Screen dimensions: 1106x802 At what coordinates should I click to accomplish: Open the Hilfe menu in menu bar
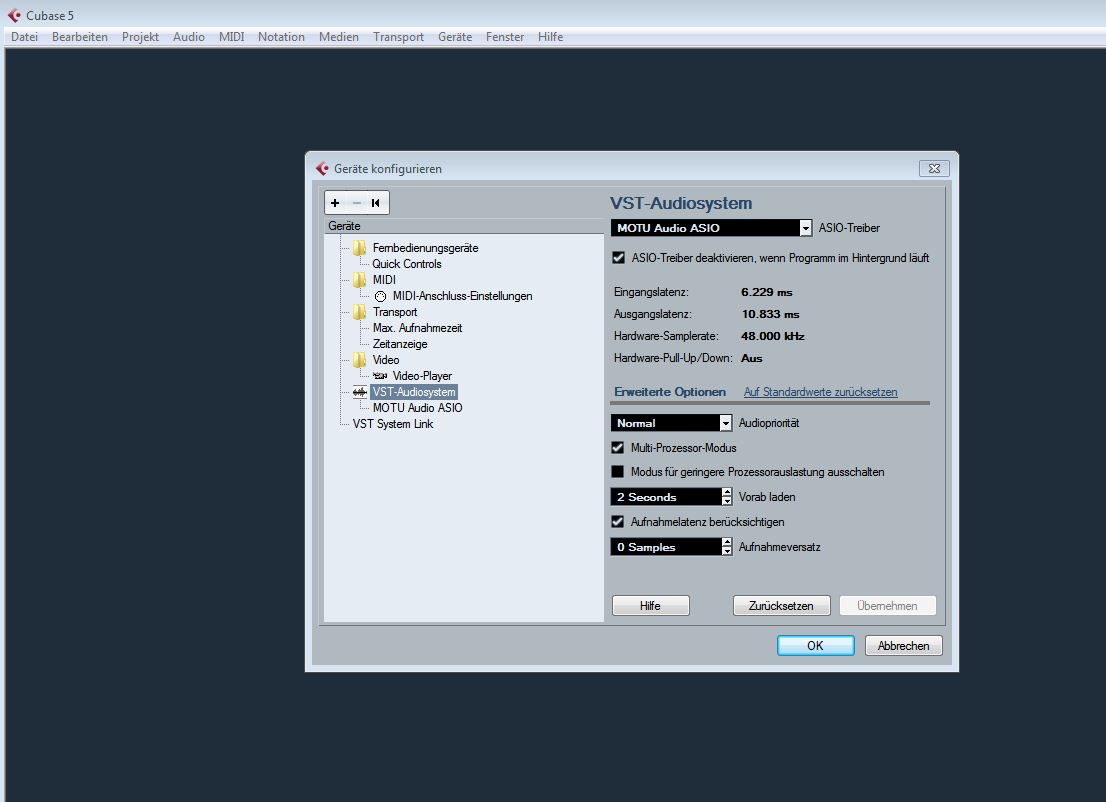(550, 37)
